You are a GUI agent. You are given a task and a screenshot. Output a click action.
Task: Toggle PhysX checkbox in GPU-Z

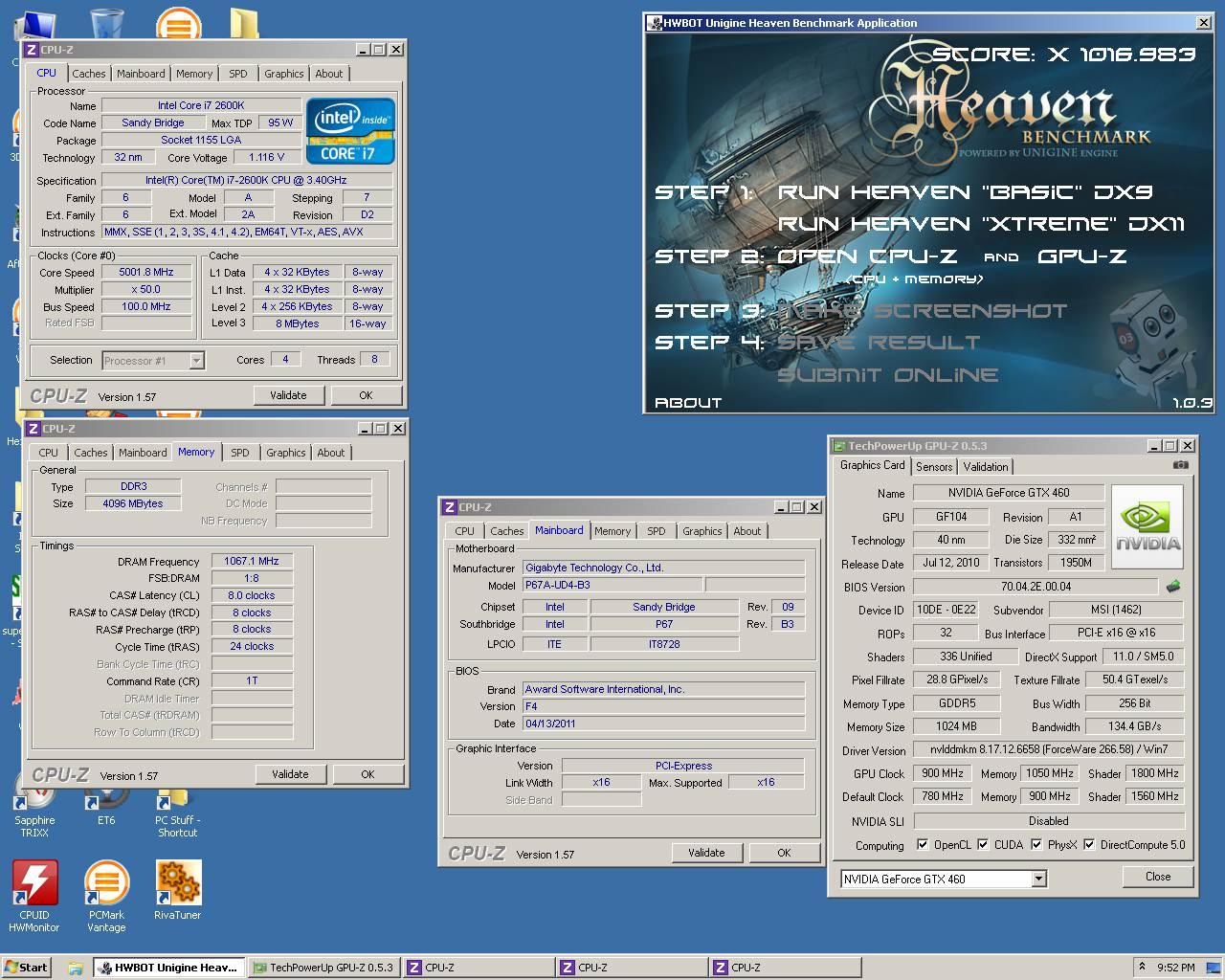point(1036,844)
